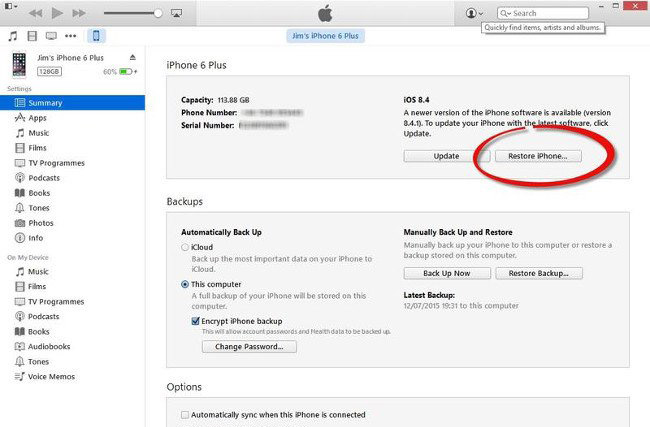Show more libraries via ellipsis icon
The height and width of the screenshot is (427, 650).
[x=70, y=36]
